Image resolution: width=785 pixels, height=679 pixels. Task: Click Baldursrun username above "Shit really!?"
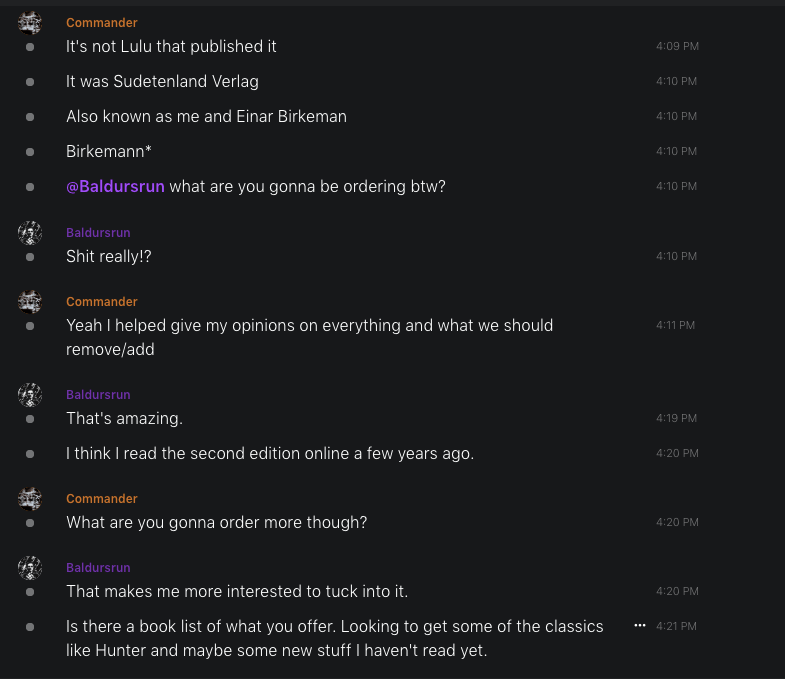tap(98, 233)
